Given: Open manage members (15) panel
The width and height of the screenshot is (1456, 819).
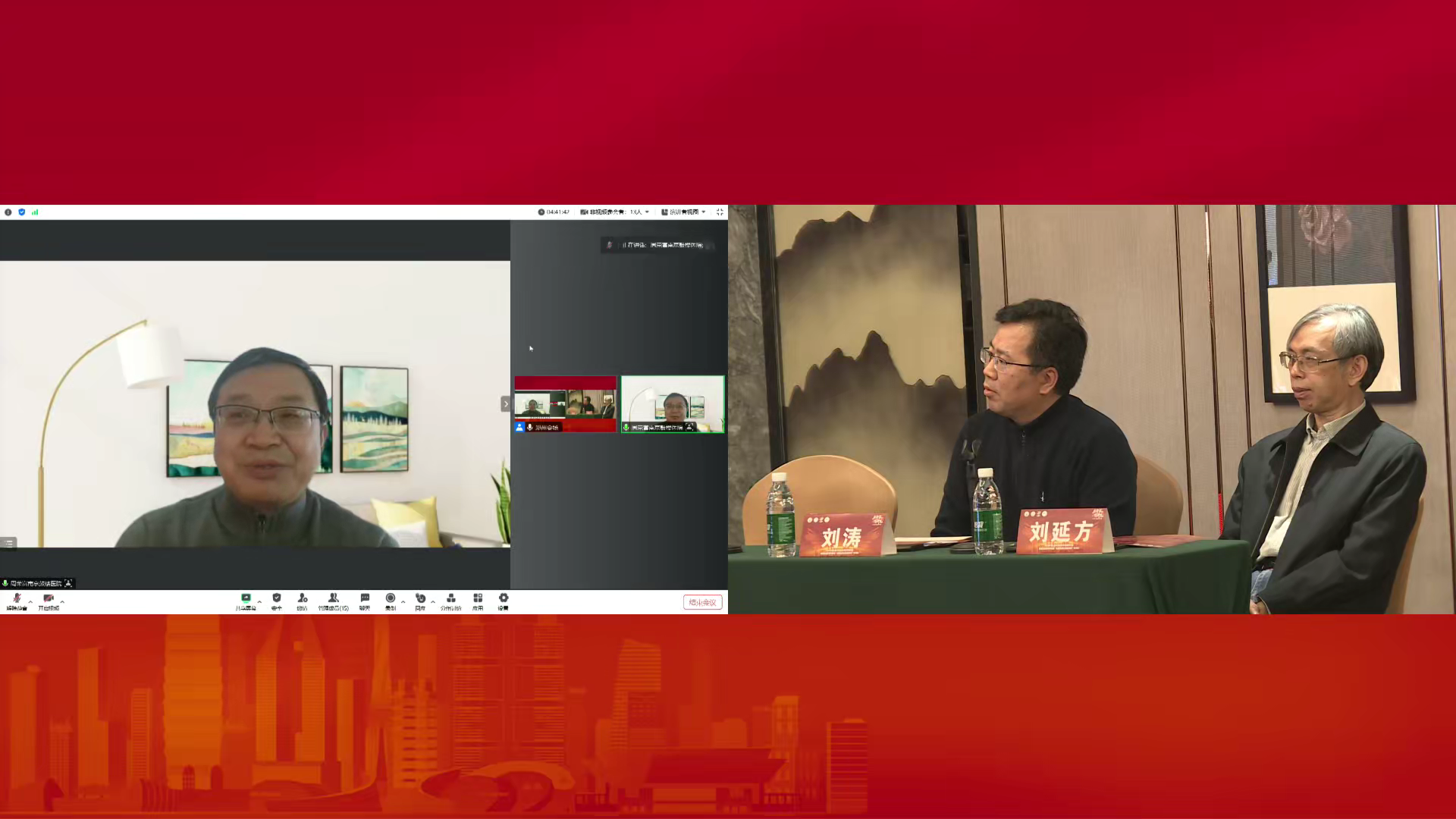Looking at the screenshot, I should (333, 601).
